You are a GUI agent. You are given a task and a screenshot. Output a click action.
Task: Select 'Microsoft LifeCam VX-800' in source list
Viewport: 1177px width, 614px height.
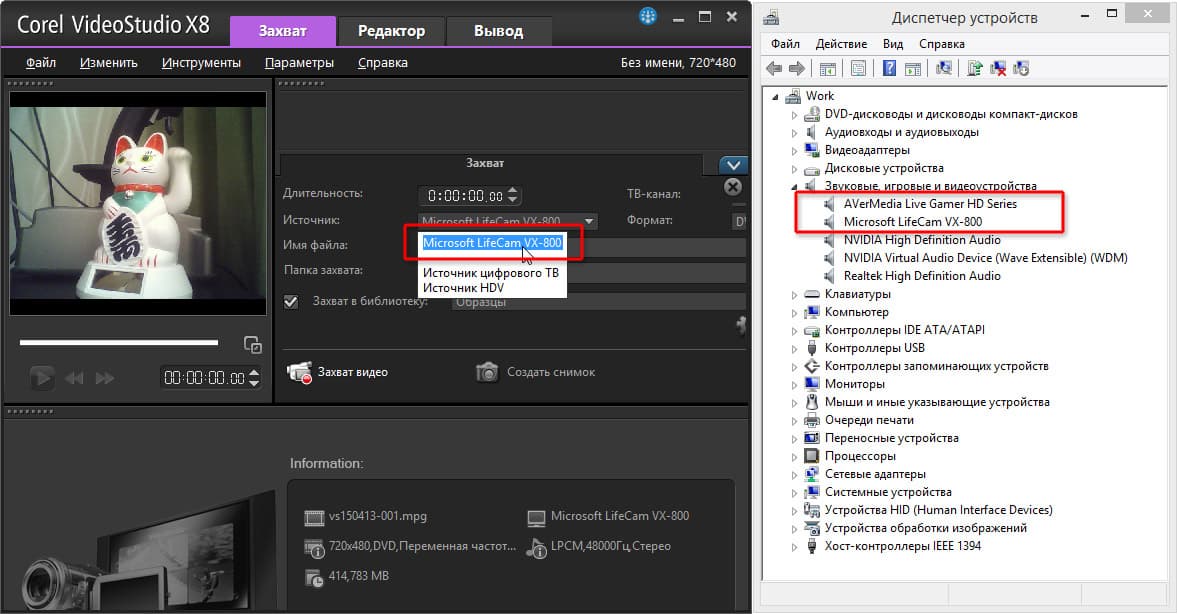[492, 242]
